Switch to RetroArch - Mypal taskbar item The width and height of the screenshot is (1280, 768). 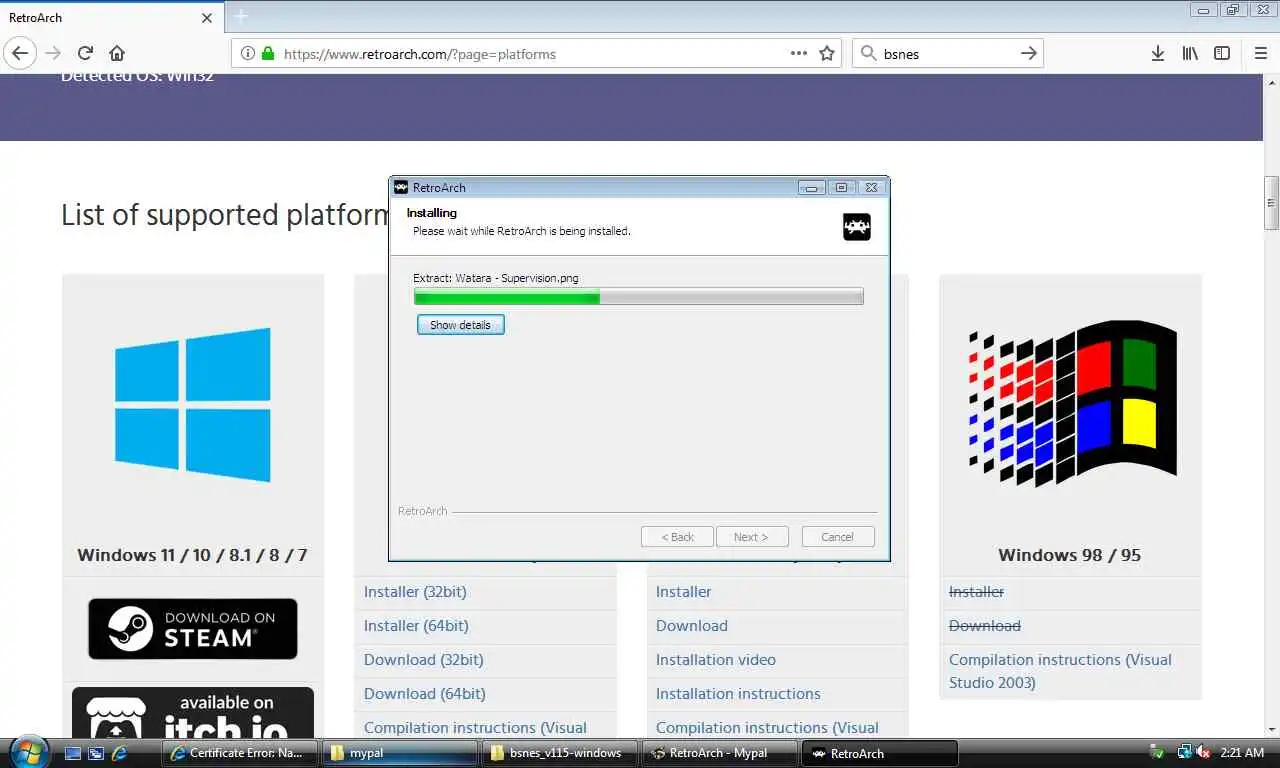click(720, 753)
